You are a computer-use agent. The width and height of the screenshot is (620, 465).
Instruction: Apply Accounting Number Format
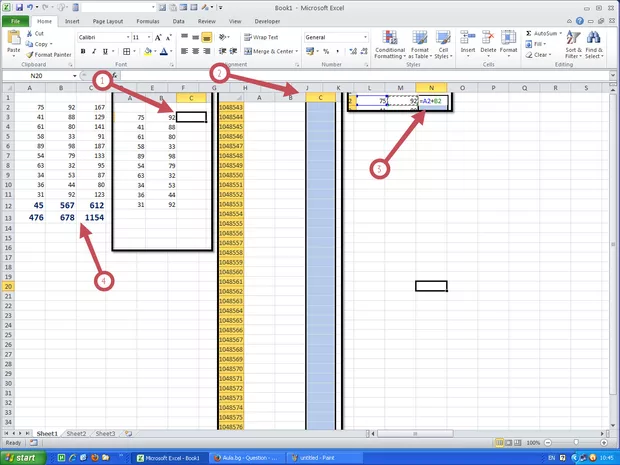click(x=310, y=51)
